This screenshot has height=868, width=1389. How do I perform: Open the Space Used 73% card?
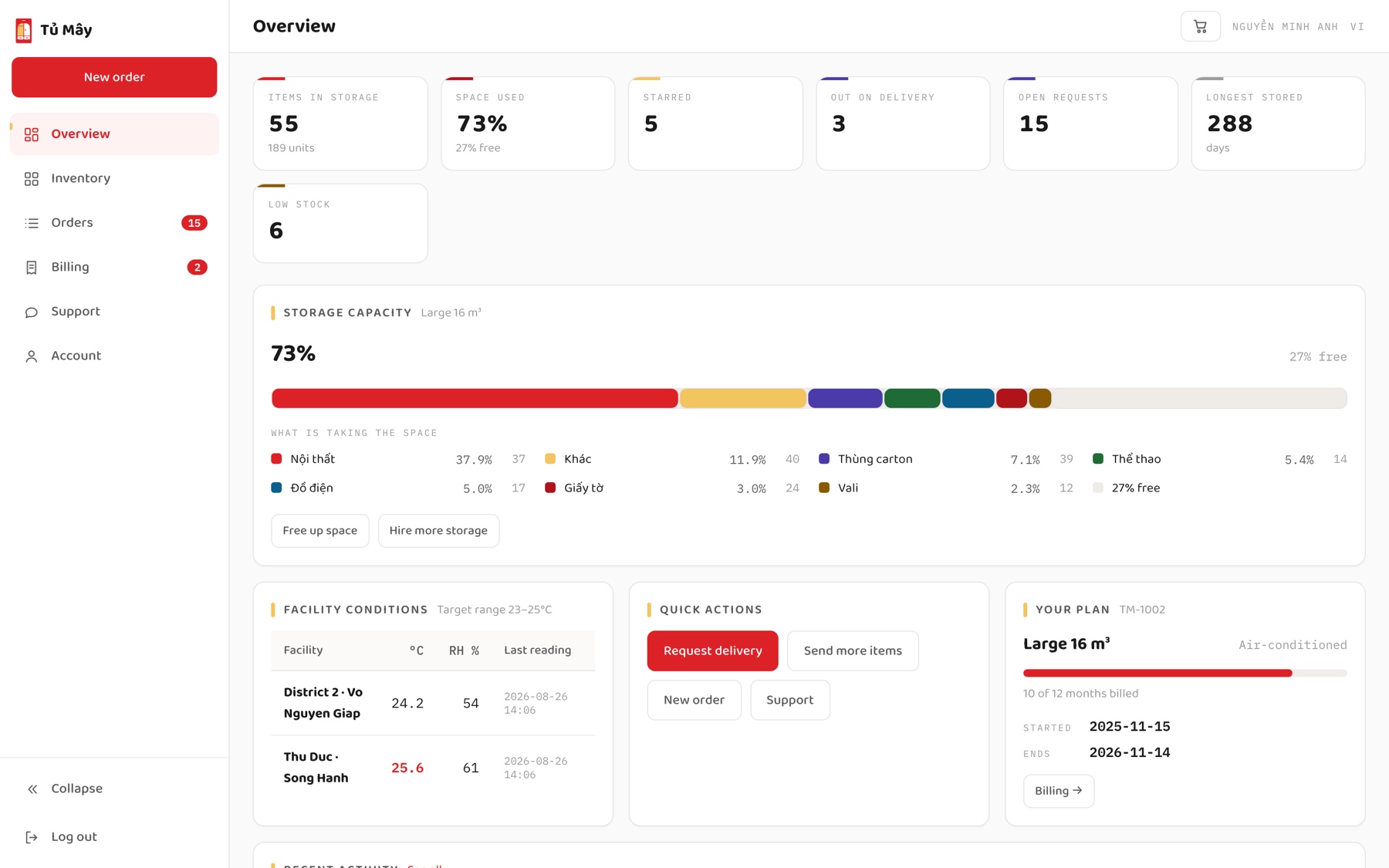pyautogui.click(x=528, y=123)
